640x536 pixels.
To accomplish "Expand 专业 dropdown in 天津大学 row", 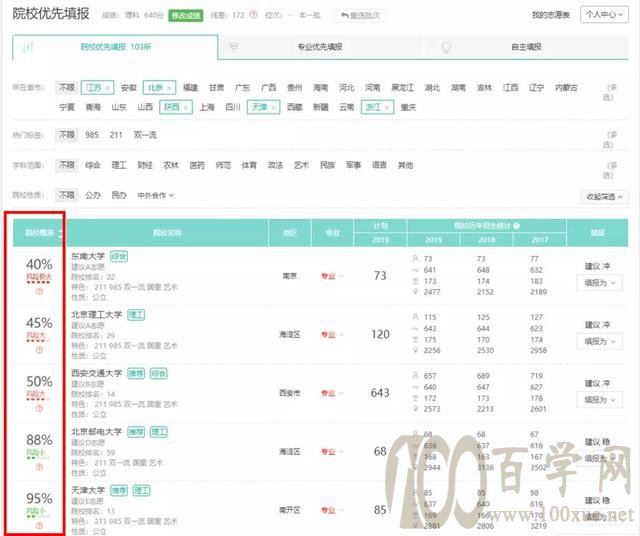I will pos(332,510).
